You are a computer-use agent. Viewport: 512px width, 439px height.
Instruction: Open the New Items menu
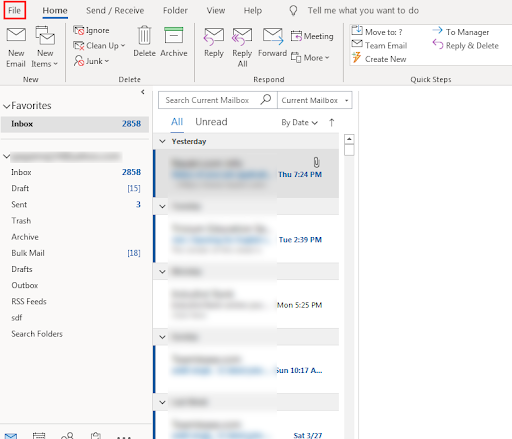pos(45,47)
